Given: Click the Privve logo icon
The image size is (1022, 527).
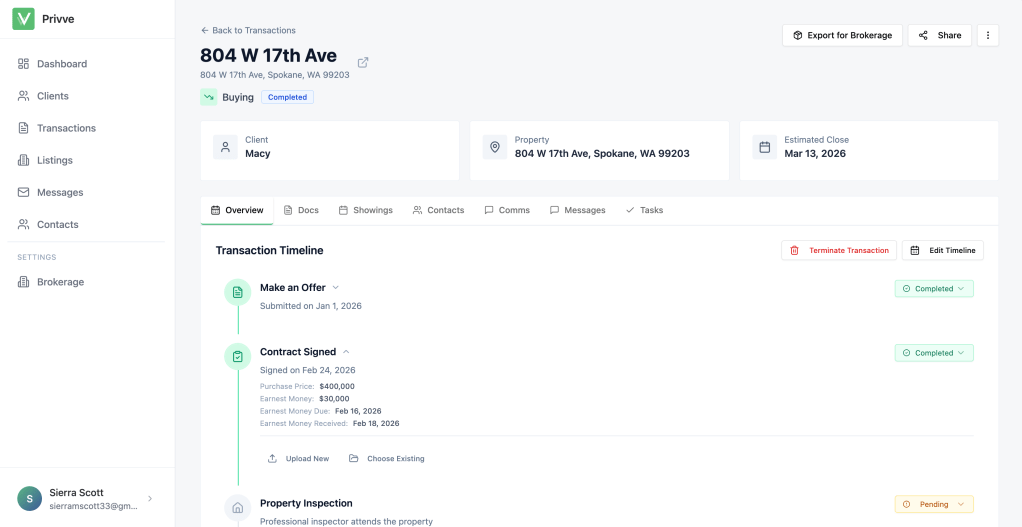Looking at the screenshot, I should [23, 19].
